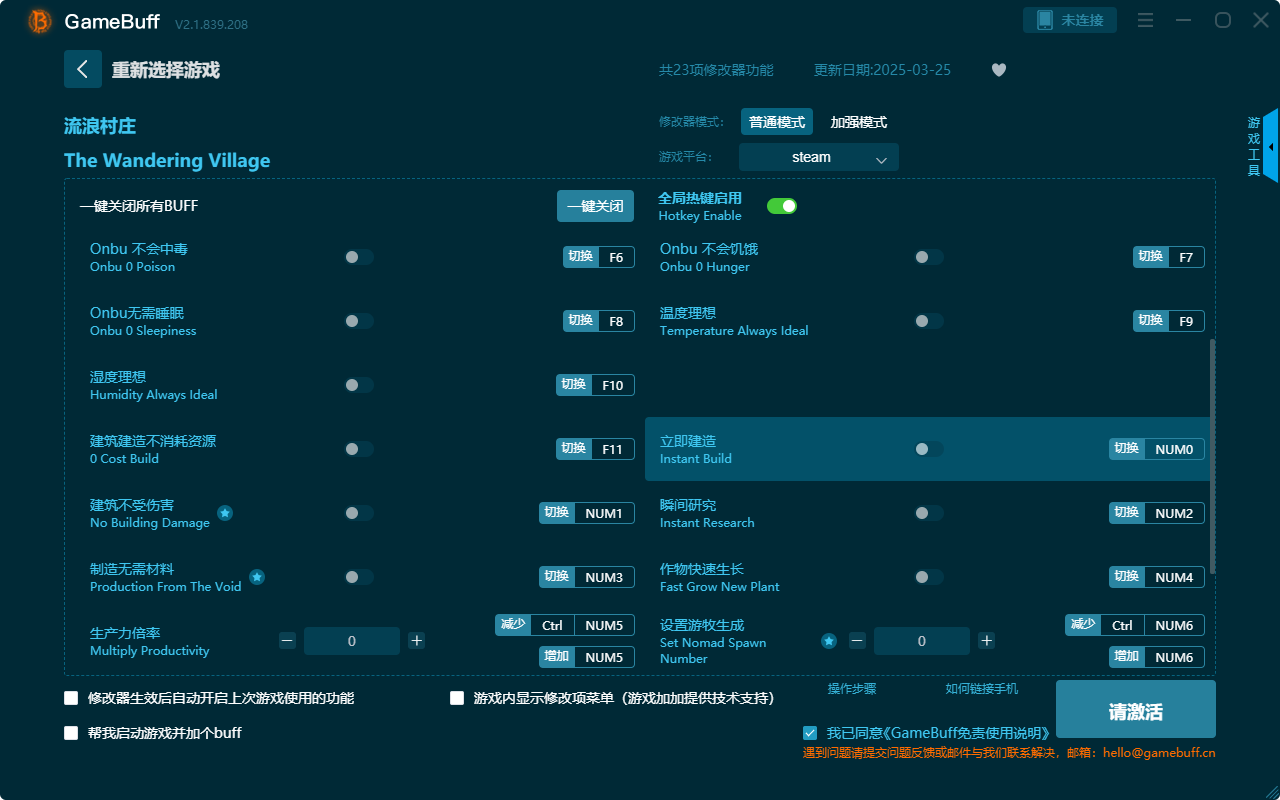Decrease Multiply Productivity with minus button
The width and height of the screenshot is (1280, 800).
pos(287,641)
